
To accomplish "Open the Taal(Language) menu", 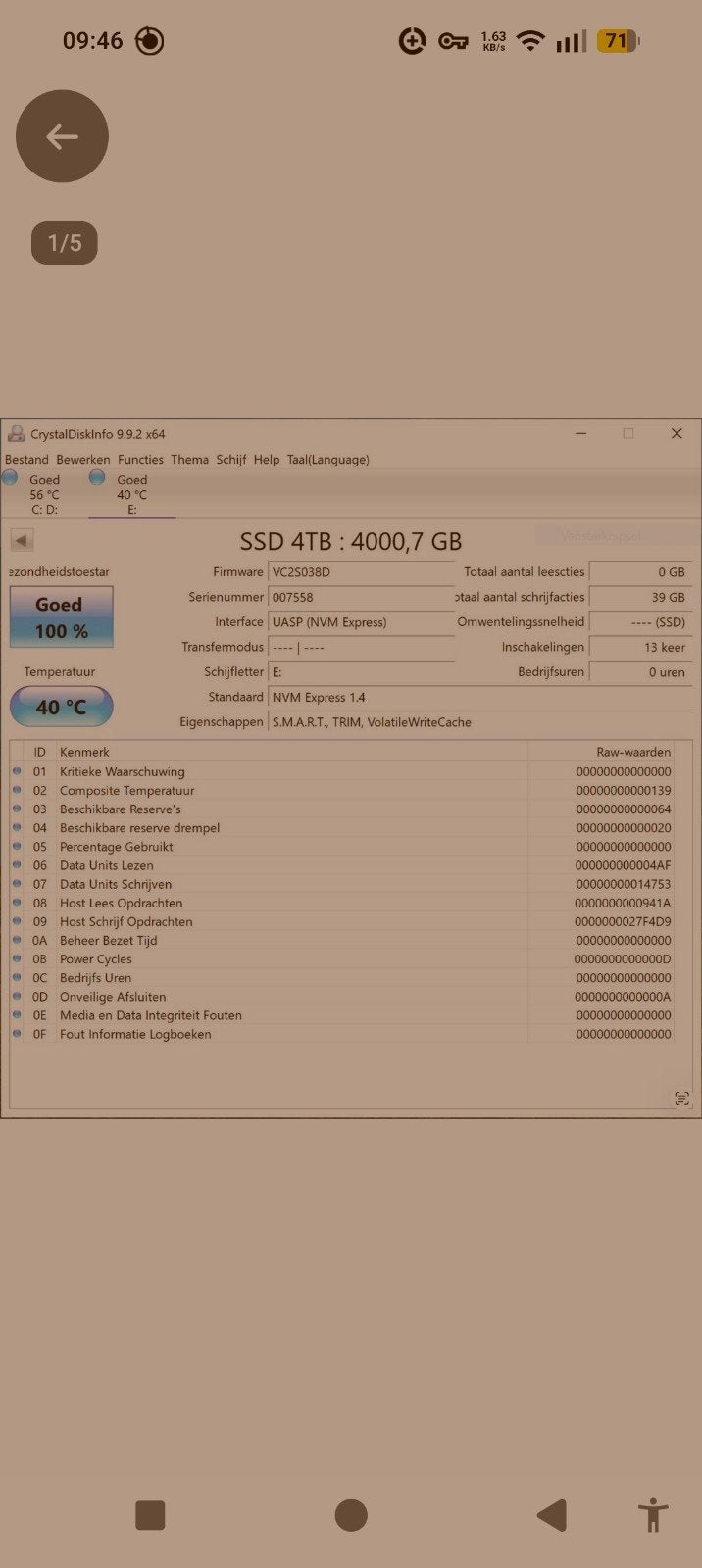I will tap(328, 460).
